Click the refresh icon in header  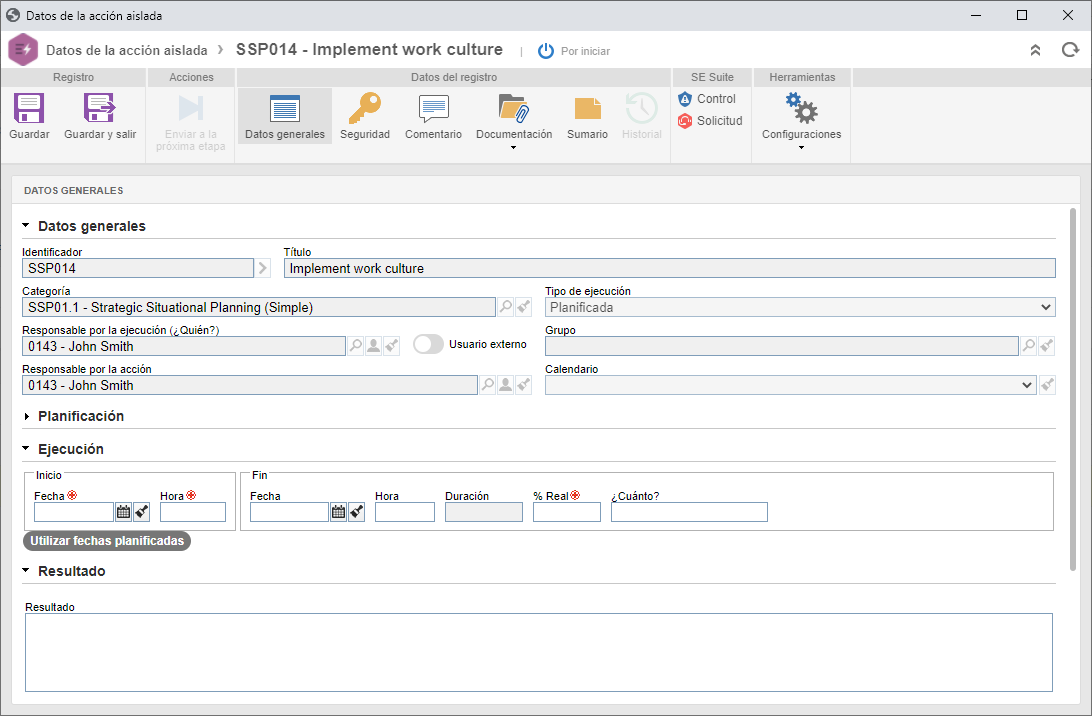1070,50
